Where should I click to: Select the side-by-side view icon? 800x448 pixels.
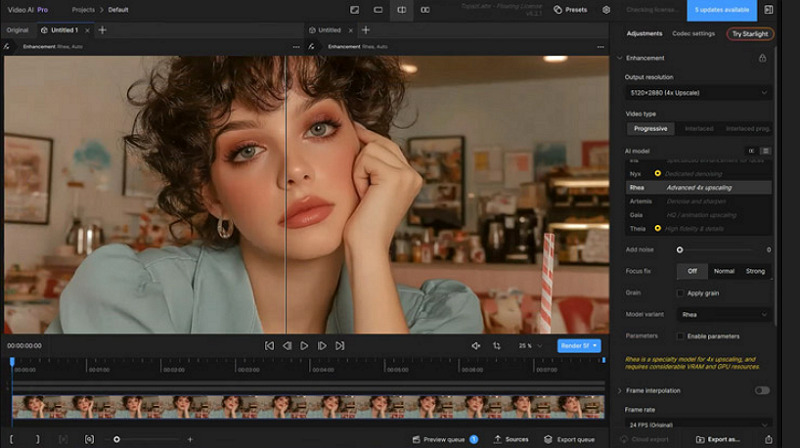point(426,10)
